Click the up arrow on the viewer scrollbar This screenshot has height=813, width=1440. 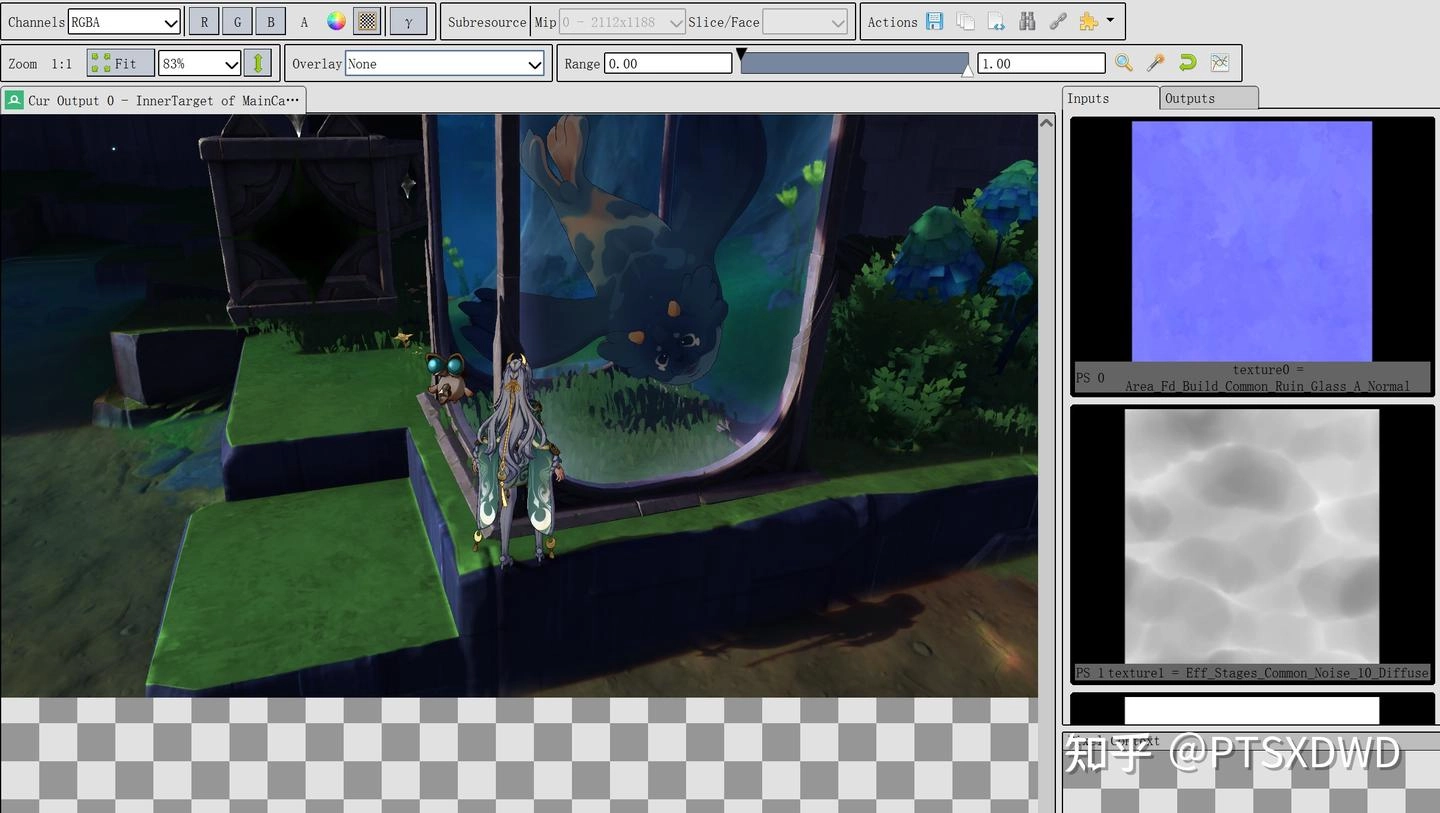1047,122
